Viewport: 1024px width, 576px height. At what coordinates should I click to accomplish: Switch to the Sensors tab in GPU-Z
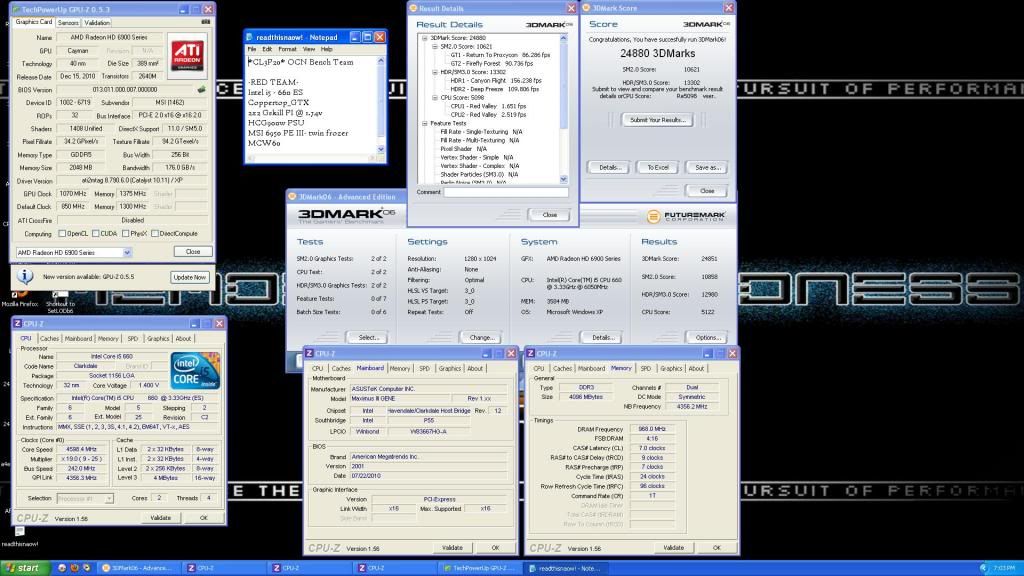coord(69,22)
